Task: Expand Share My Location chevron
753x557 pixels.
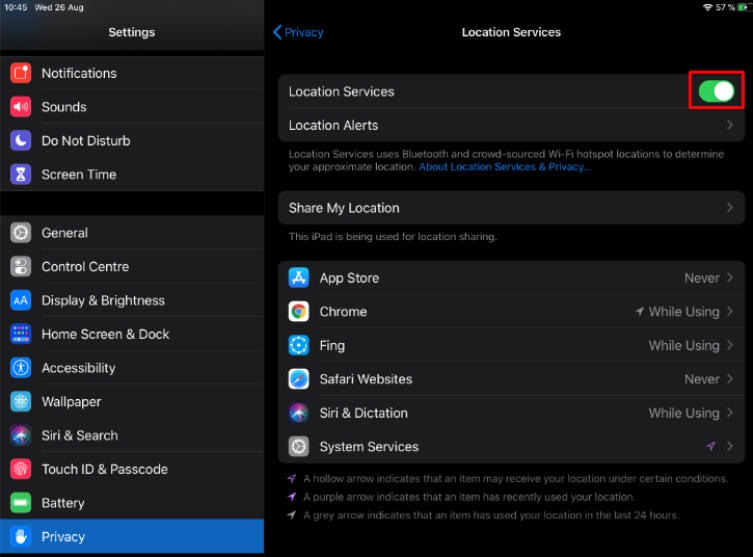Action: [730, 207]
